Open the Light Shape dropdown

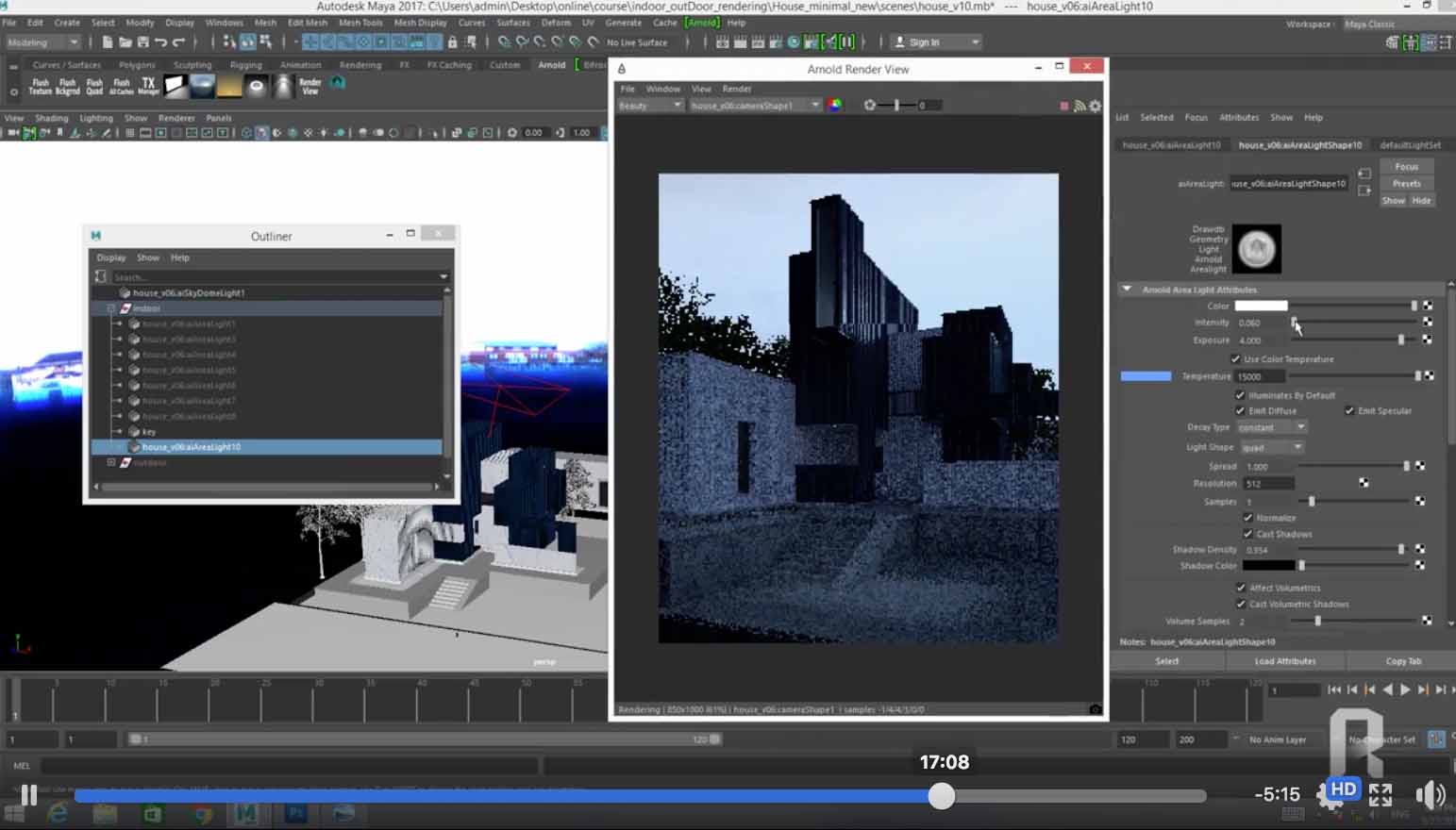[1271, 447]
